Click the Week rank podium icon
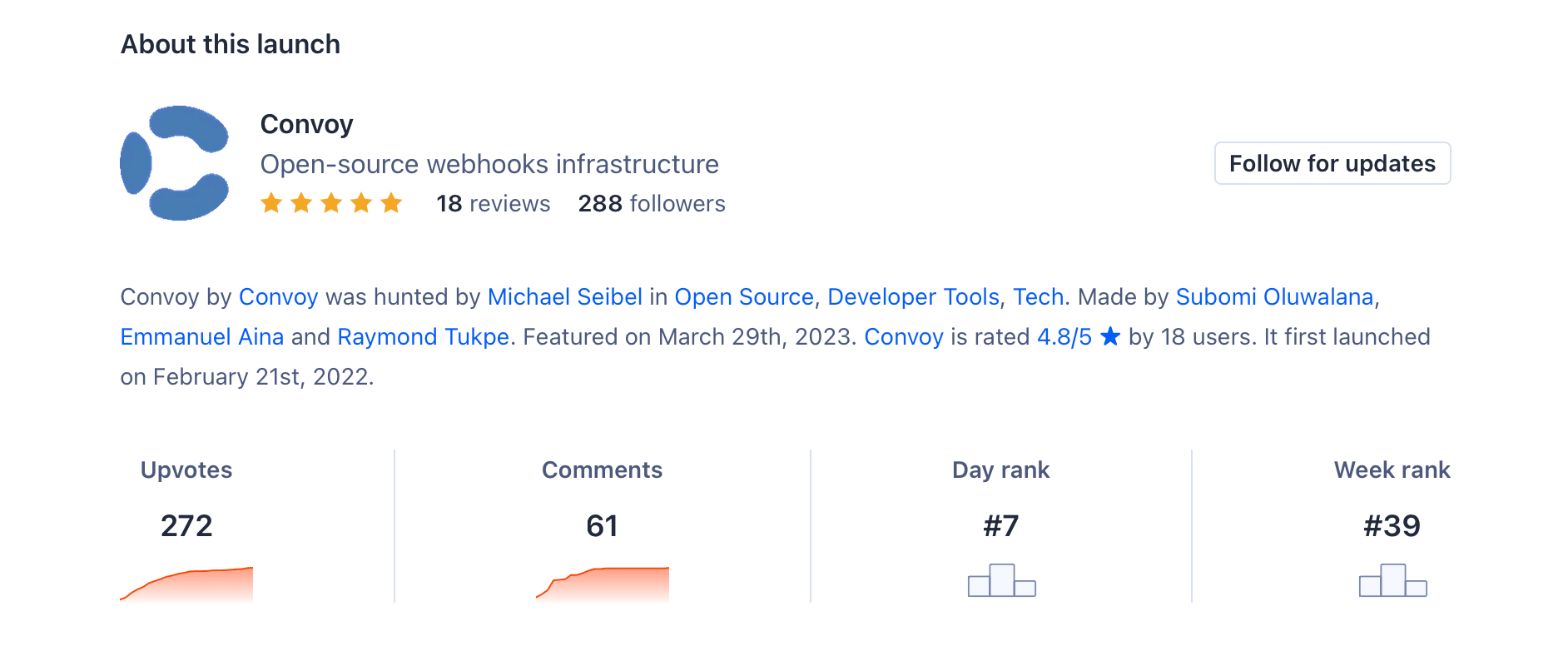 coord(1392,580)
